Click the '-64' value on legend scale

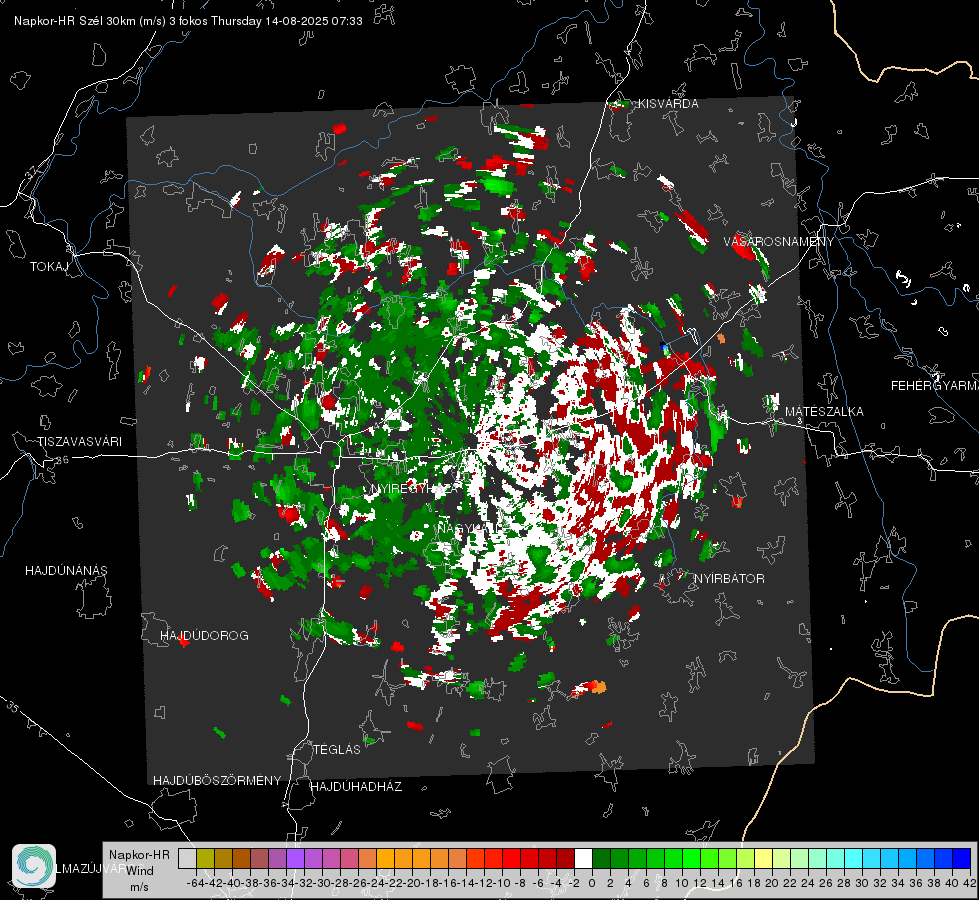[x=196, y=883]
